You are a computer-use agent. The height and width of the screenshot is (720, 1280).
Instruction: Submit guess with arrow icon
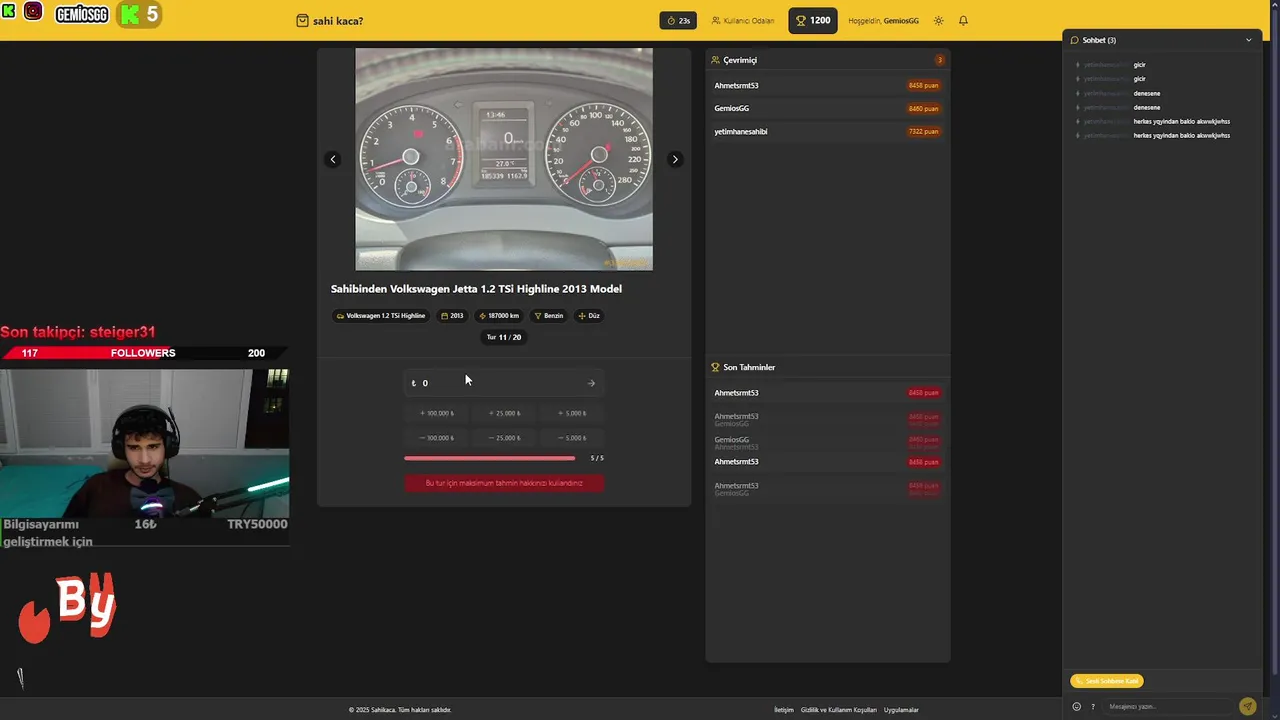pyautogui.click(x=591, y=383)
